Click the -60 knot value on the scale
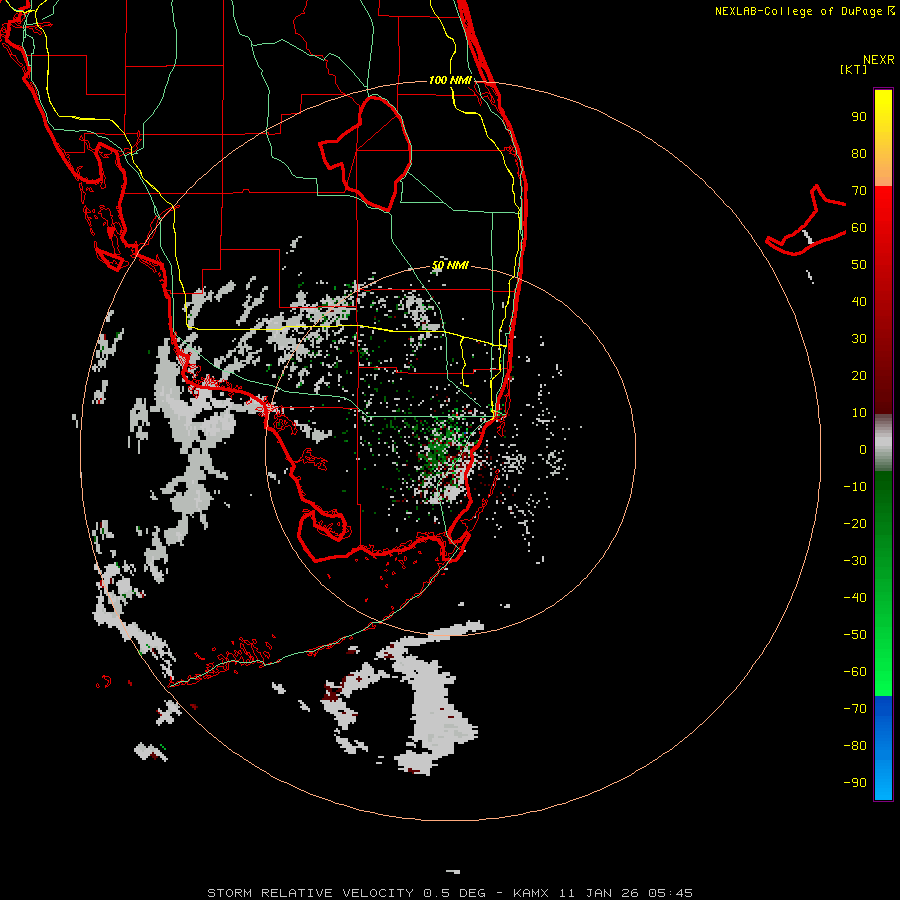900x900 pixels. (x=855, y=672)
